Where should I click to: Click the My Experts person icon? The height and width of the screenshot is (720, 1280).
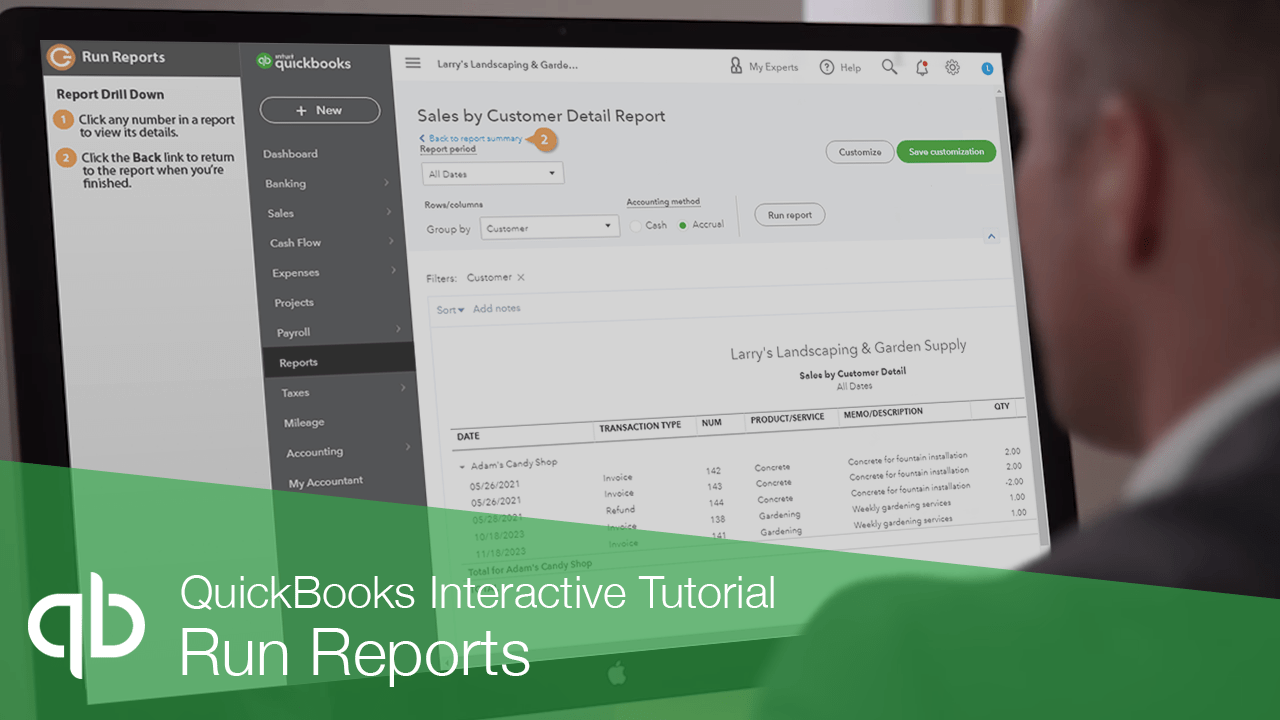tap(736, 66)
